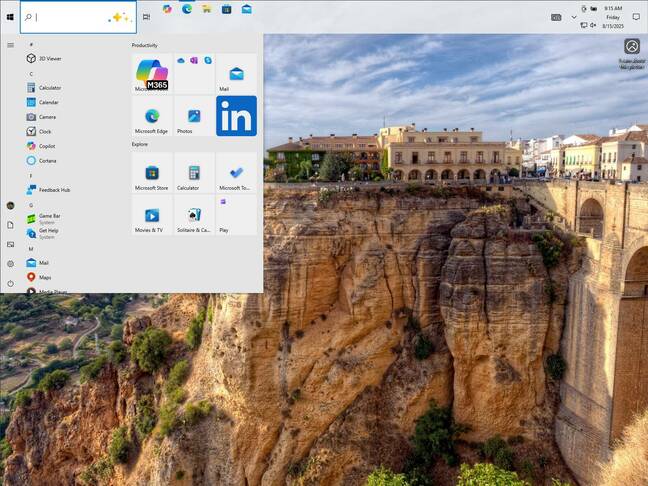Open the battery status tray icon

pyautogui.click(x=593, y=9)
